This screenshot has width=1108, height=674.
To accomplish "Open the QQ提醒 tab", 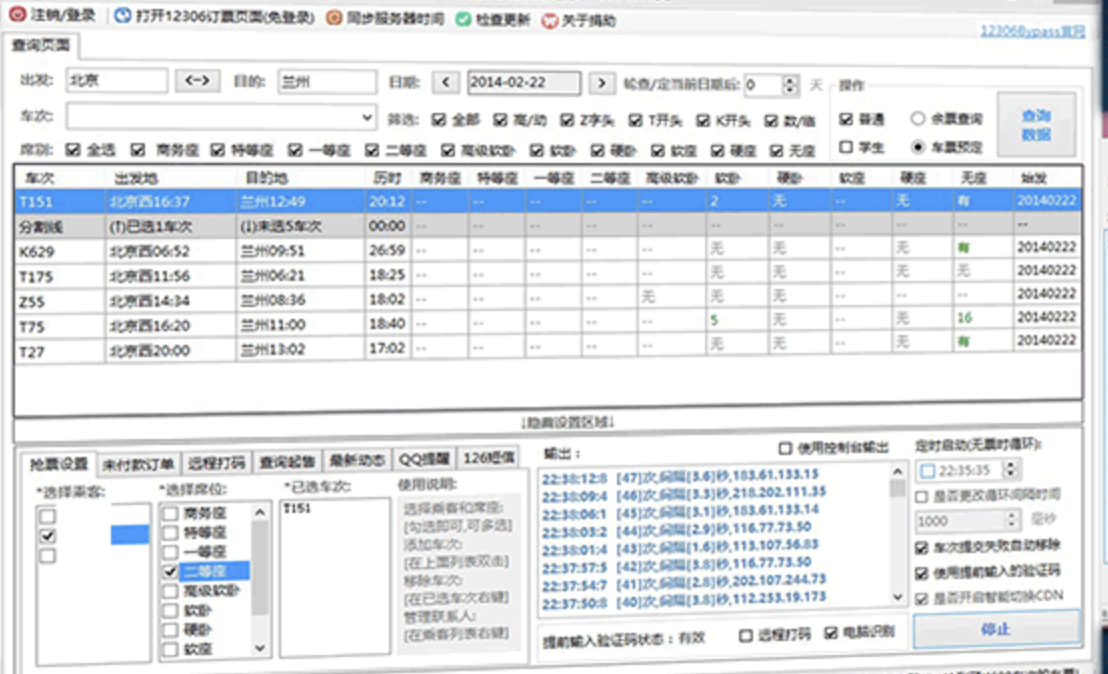I will pyautogui.click(x=424, y=460).
